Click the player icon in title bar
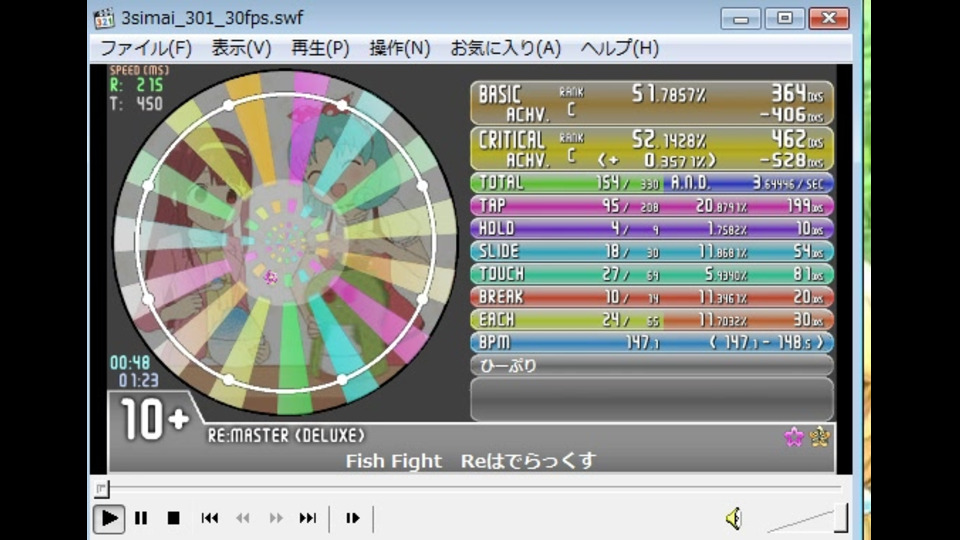Image resolution: width=960 pixels, height=540 pixels. pyautogui.click(x=104, y=18)
